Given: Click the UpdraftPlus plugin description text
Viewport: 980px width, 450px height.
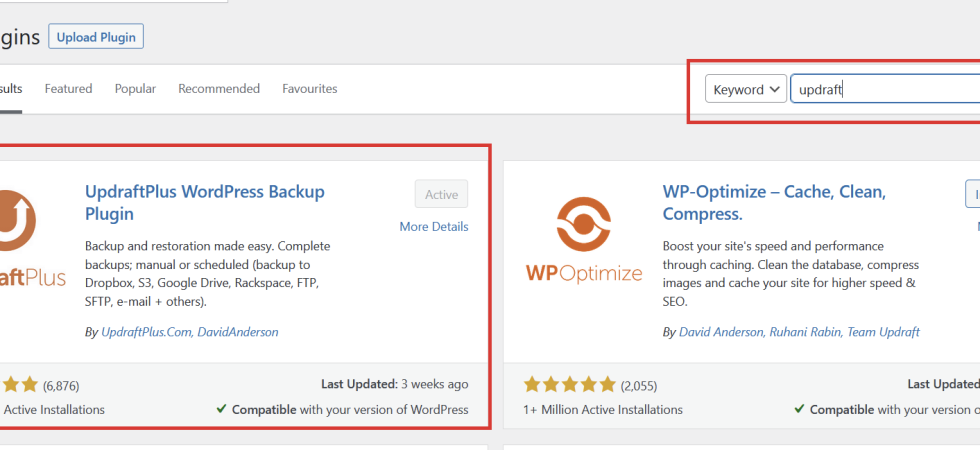Looking at the screenshot, I should pos(209,274).
